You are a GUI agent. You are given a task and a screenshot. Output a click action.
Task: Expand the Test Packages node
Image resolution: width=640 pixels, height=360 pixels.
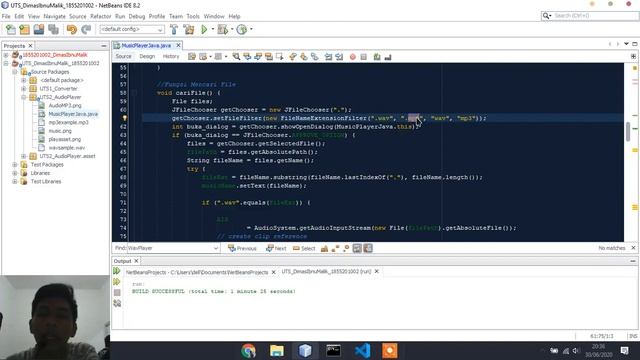click(x=15, y=164)
